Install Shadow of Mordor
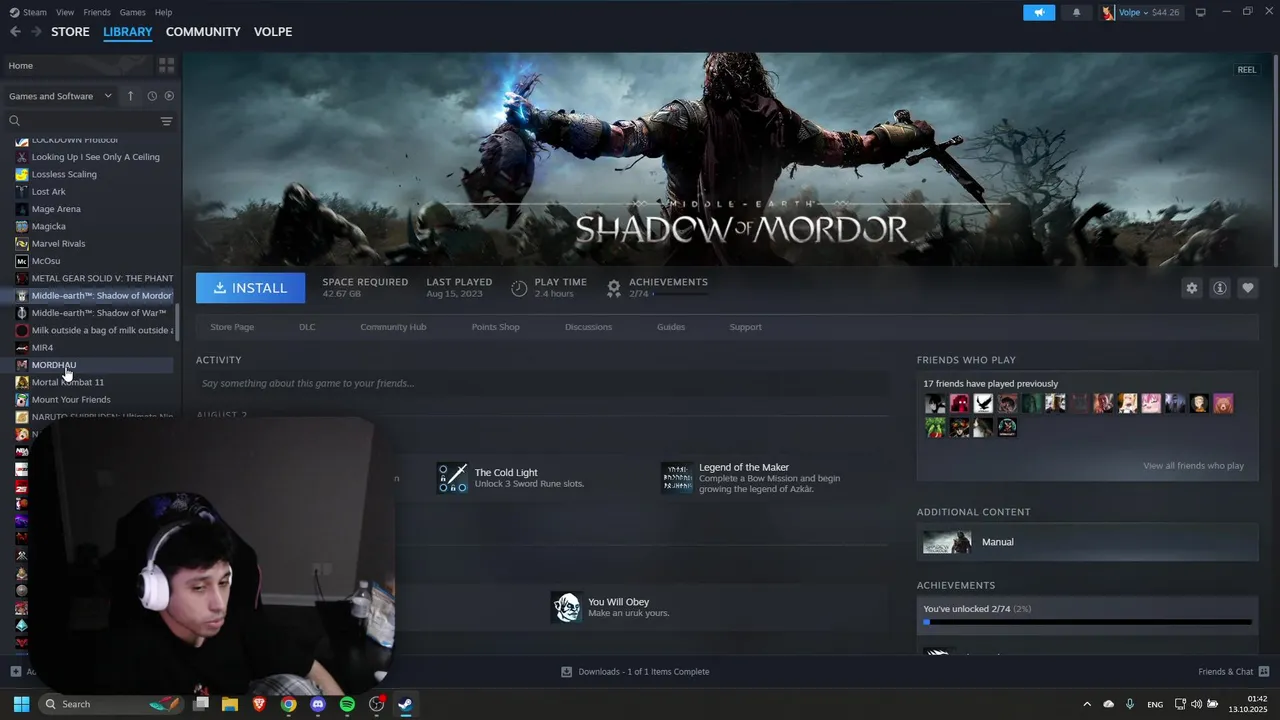1280x720 pixels. (x=250, y=288)
